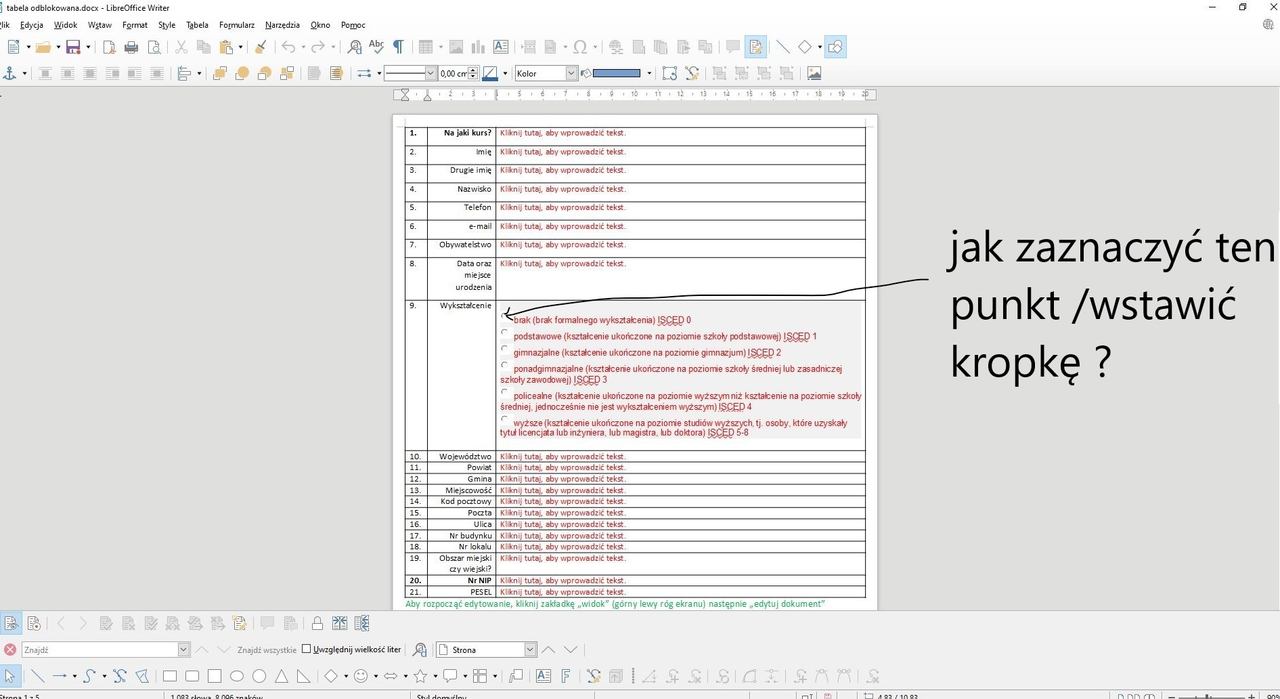
Task: Open the Wstaw menu
Action: tap(99, 25)
